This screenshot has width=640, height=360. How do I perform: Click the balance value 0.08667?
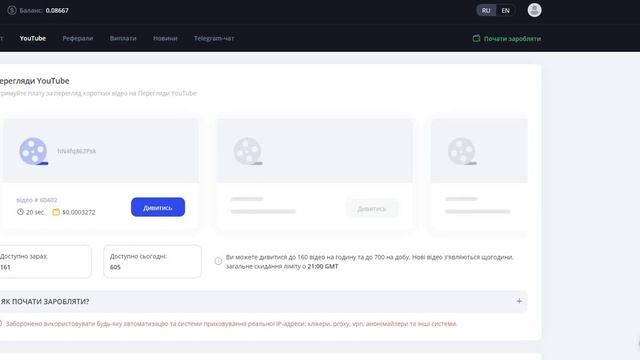coord(57,11)
